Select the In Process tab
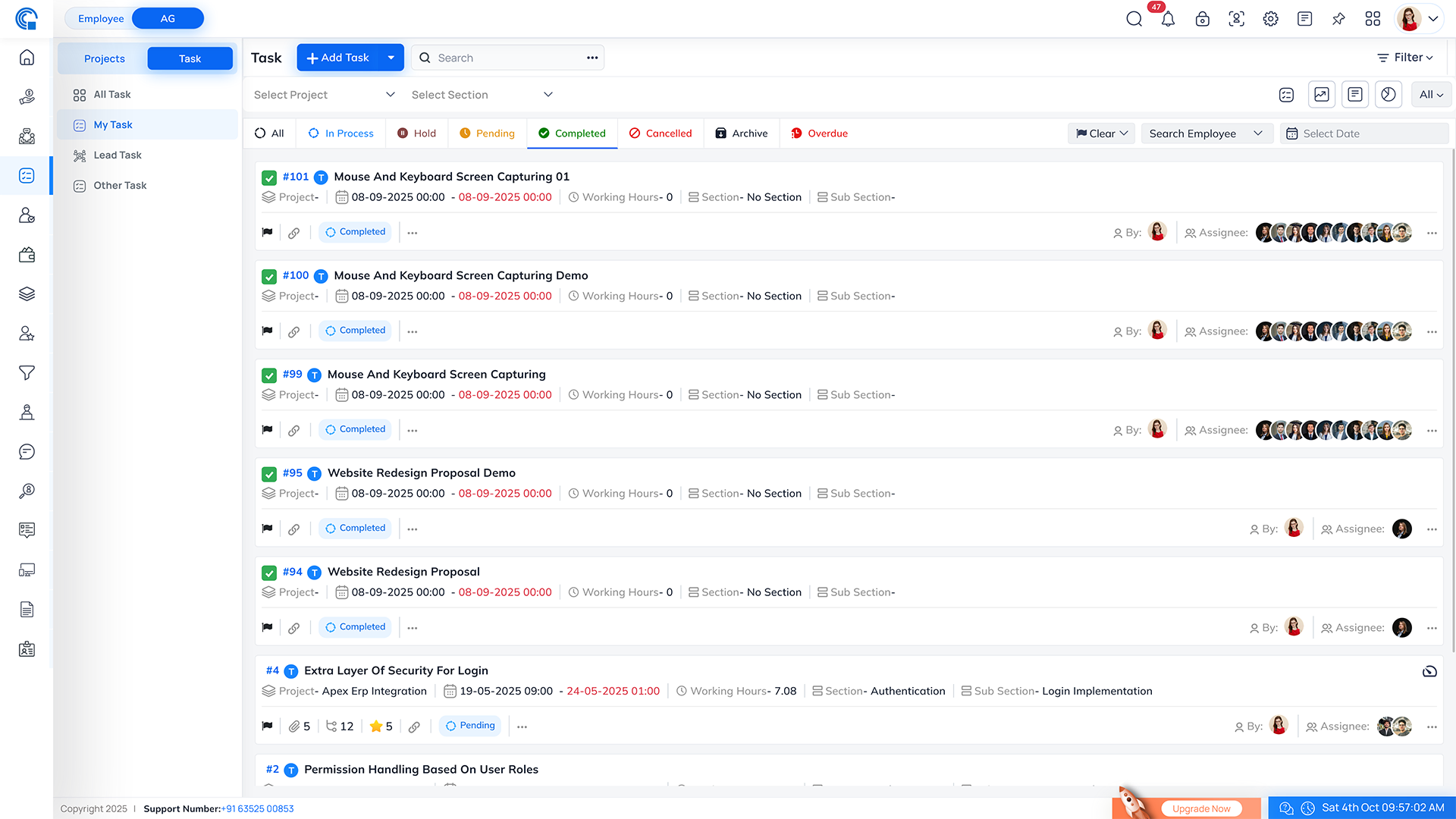1456x819 pixels. click(340, 133)
